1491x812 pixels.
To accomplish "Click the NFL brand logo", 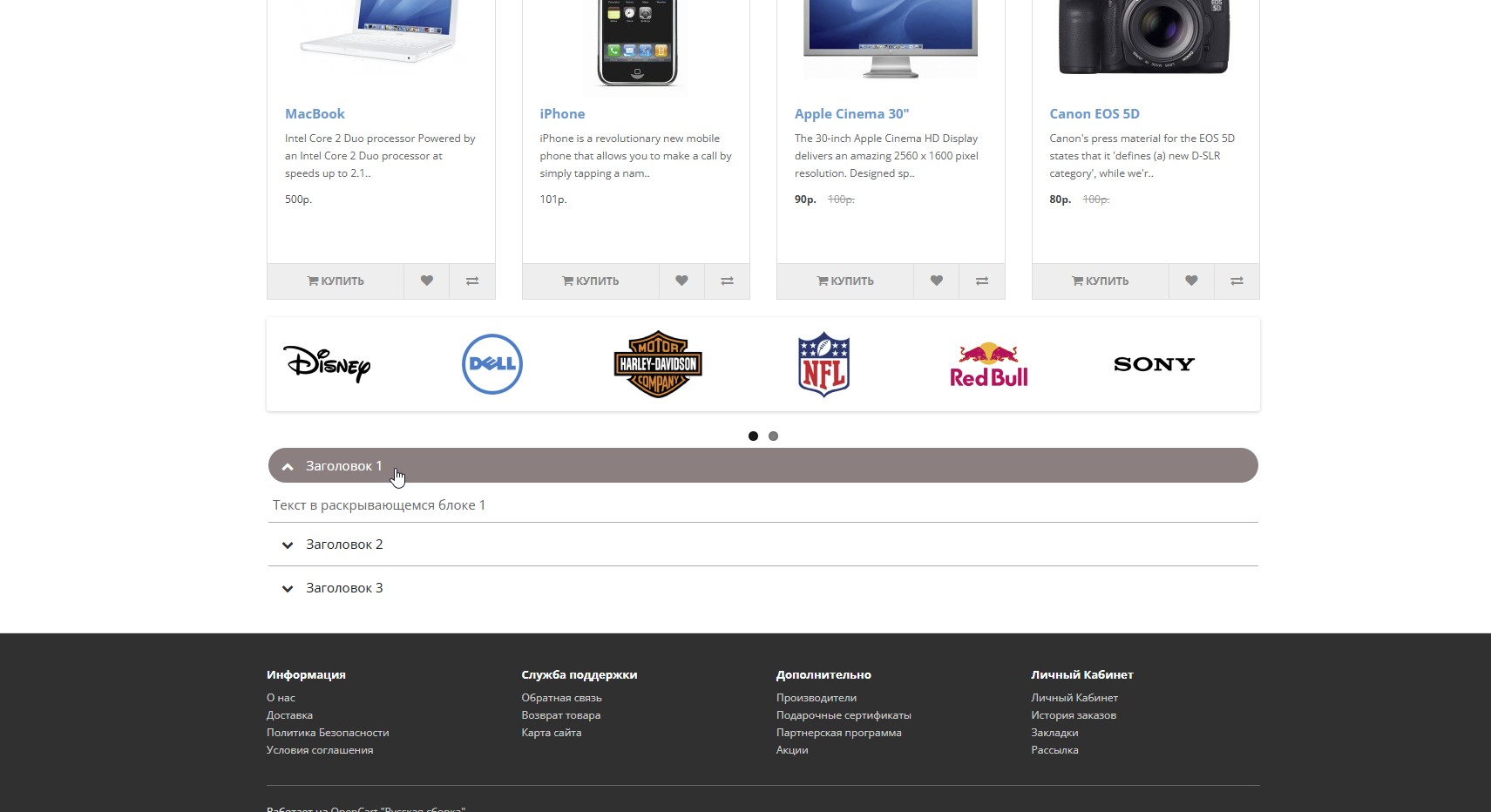I will pos(823,364).
